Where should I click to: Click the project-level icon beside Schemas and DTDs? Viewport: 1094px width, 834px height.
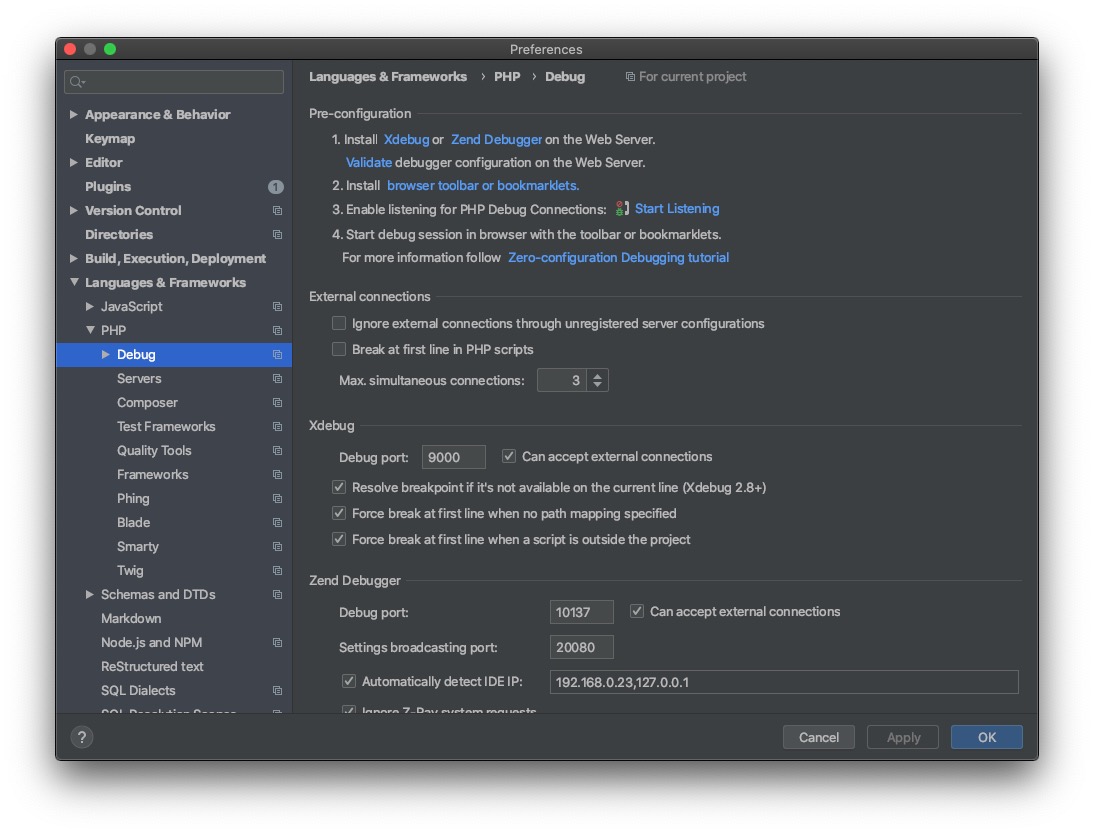point(277,595)
